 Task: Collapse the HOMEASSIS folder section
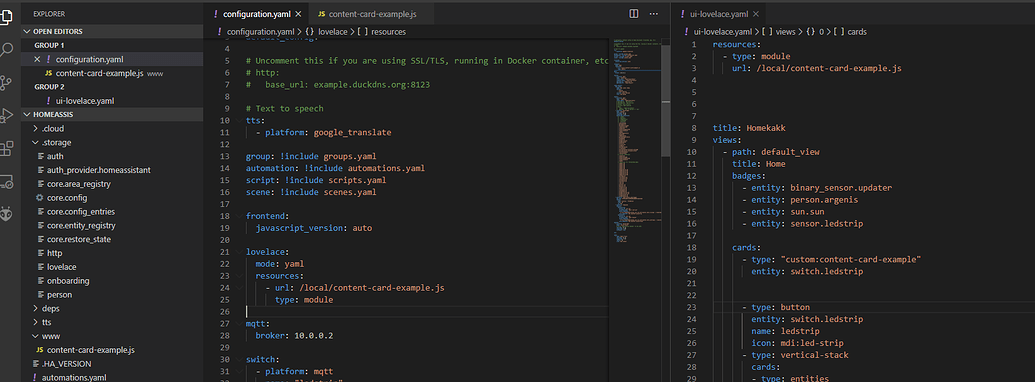click(x=112, y=115)
